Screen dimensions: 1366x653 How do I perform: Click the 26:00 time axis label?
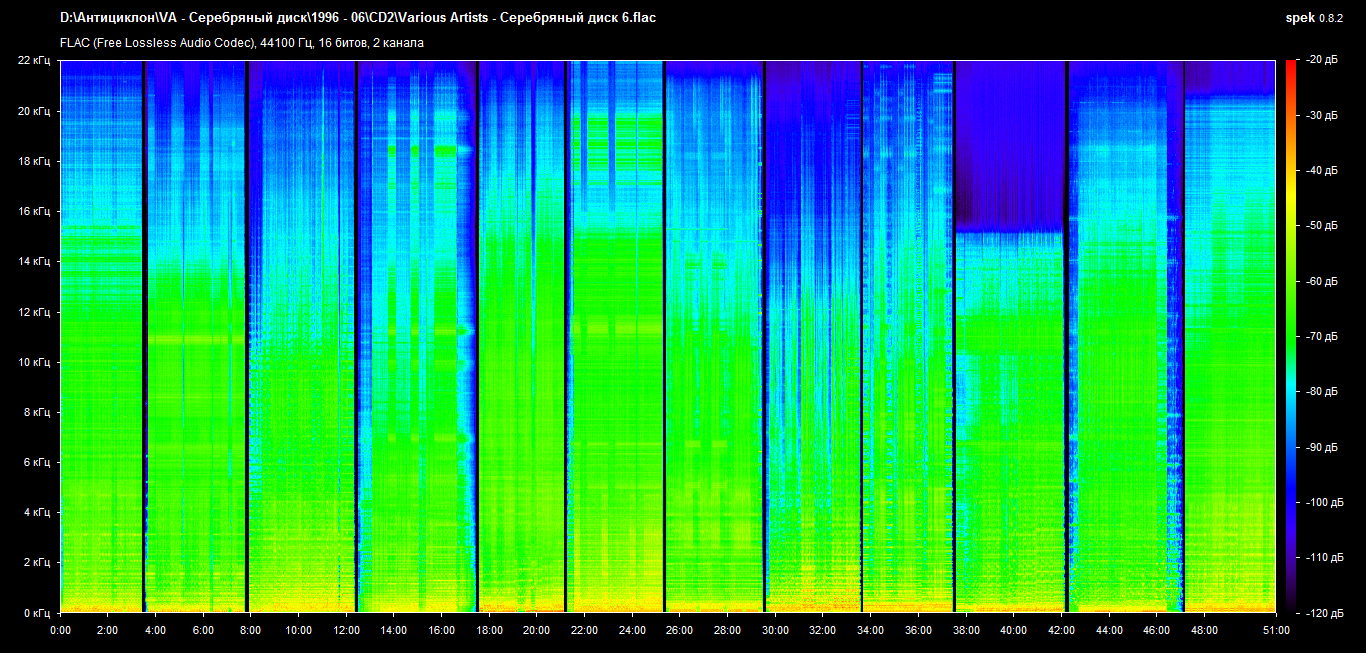(680, 630)
